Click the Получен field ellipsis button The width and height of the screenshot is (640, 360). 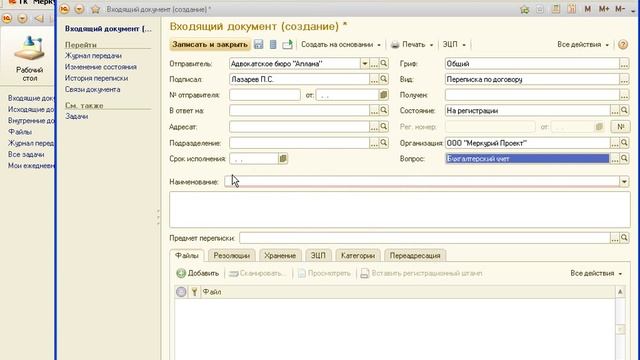click(x=624, y=95)
